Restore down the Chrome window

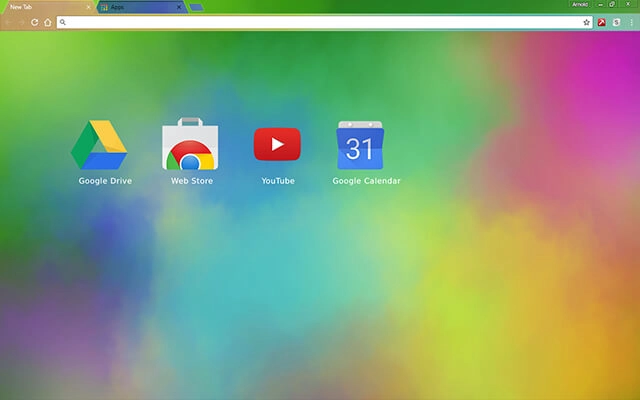[612, 4]
